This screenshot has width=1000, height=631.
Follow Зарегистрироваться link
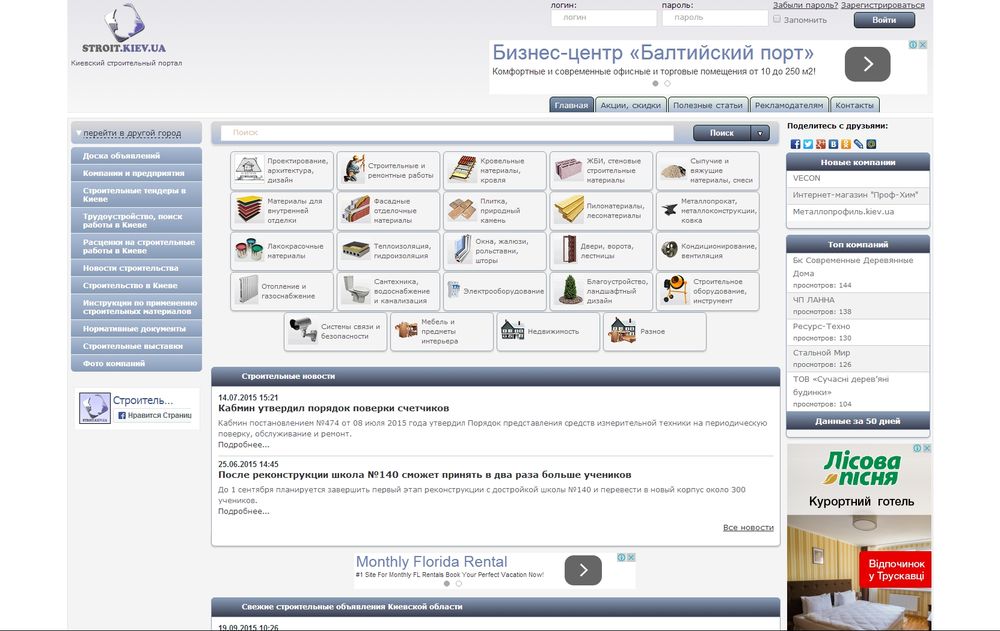click(x=883, y=5)
